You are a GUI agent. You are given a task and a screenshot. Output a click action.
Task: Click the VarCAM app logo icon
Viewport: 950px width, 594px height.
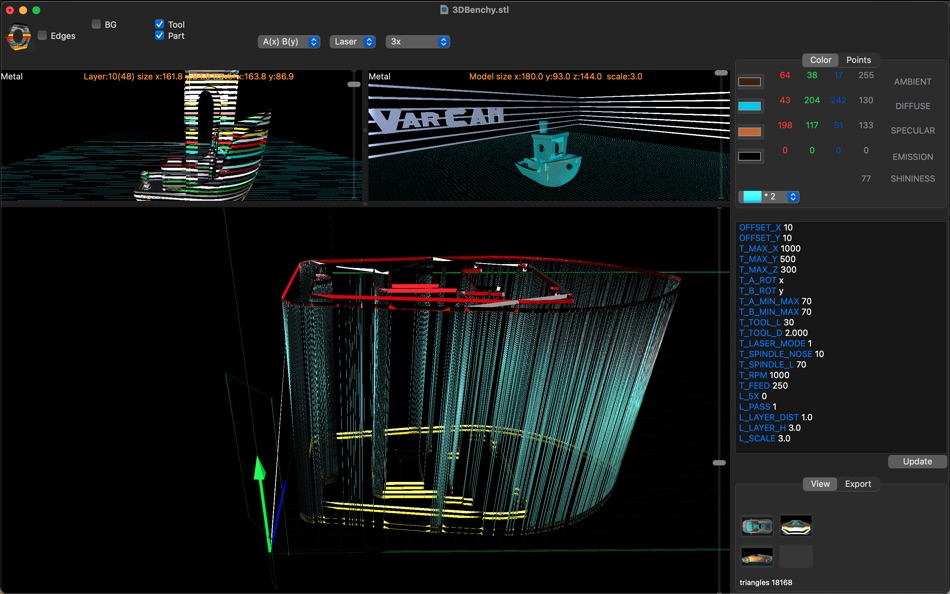[18, 37]
